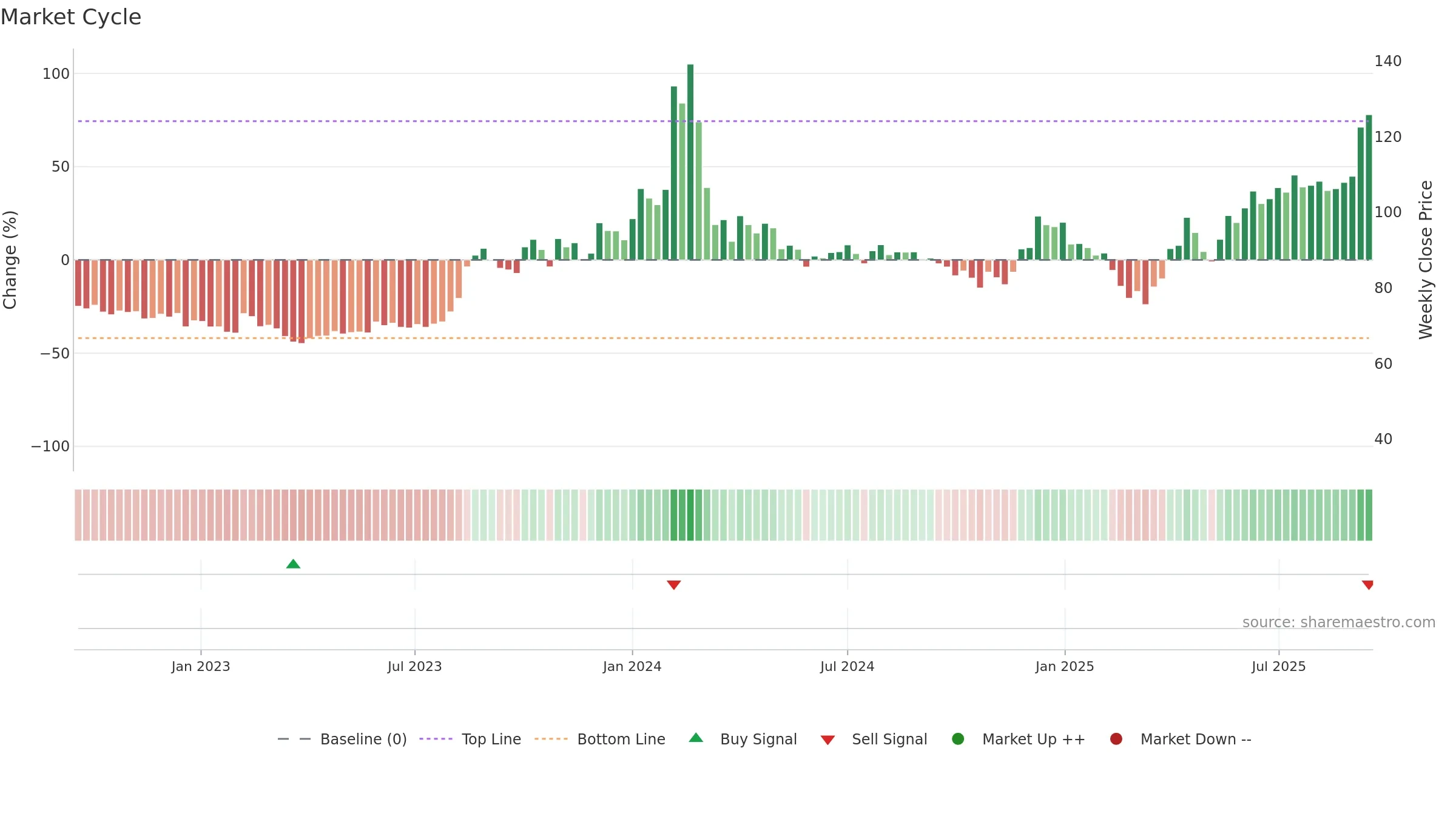Click the green triangle icon in legend
This screenshot has height=819, width=1456.
coord(696,738)
